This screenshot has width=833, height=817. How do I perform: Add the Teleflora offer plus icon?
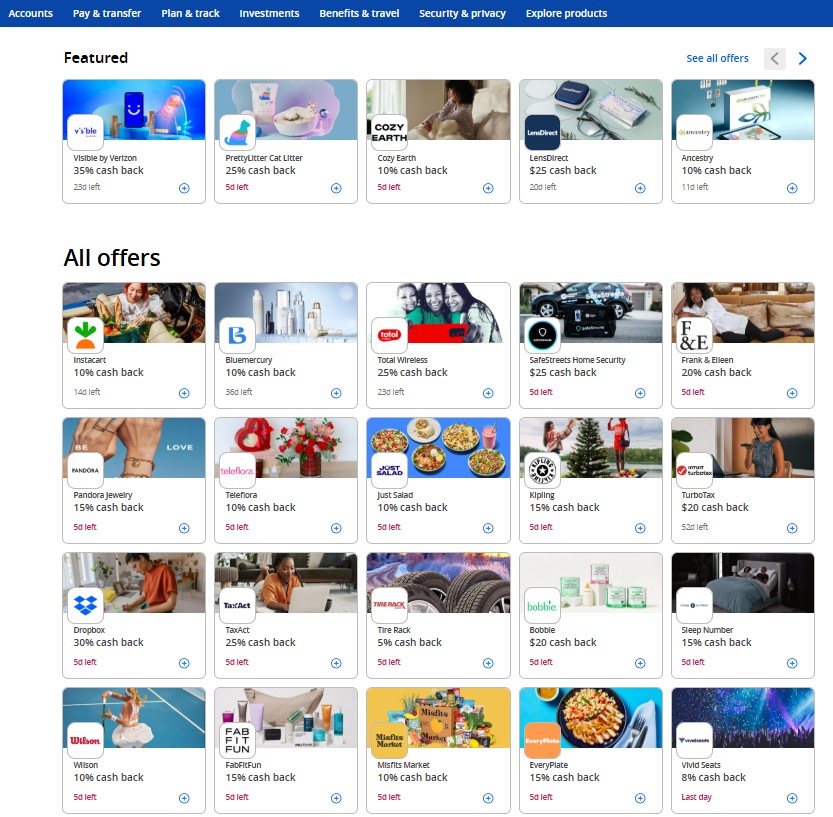[336, 528]
